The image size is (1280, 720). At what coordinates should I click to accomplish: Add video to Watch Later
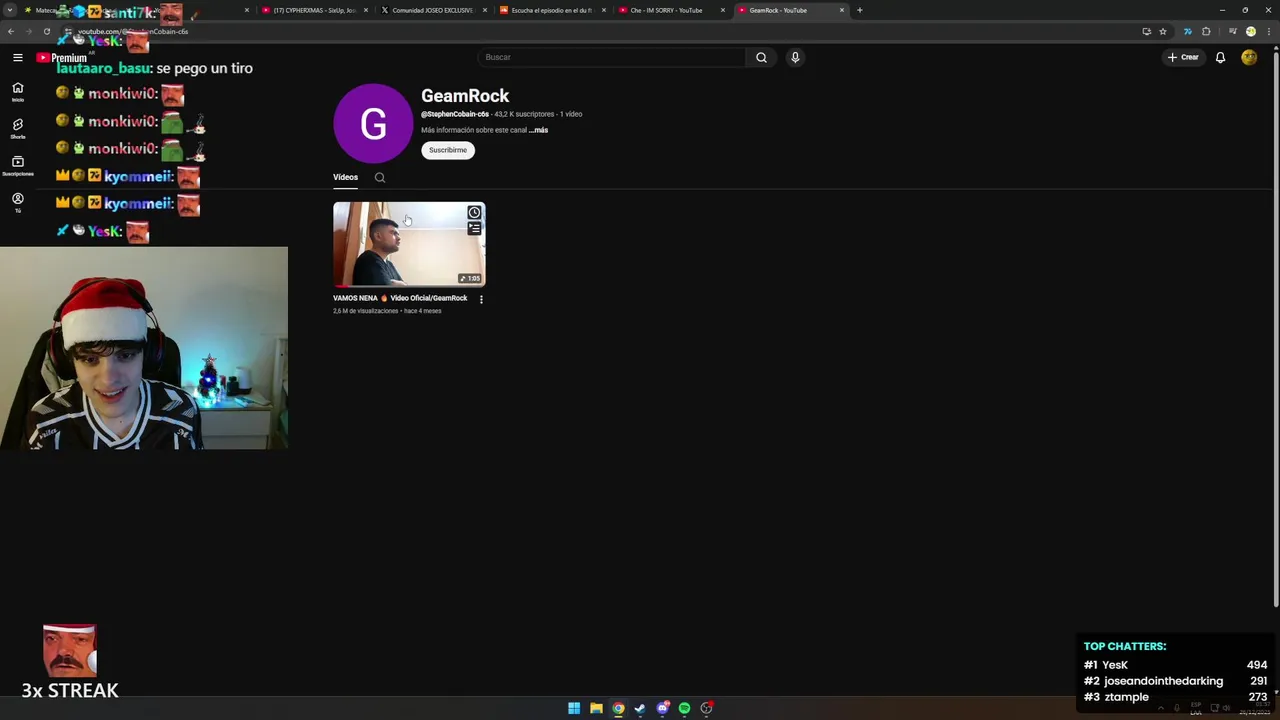pos(474,212)
